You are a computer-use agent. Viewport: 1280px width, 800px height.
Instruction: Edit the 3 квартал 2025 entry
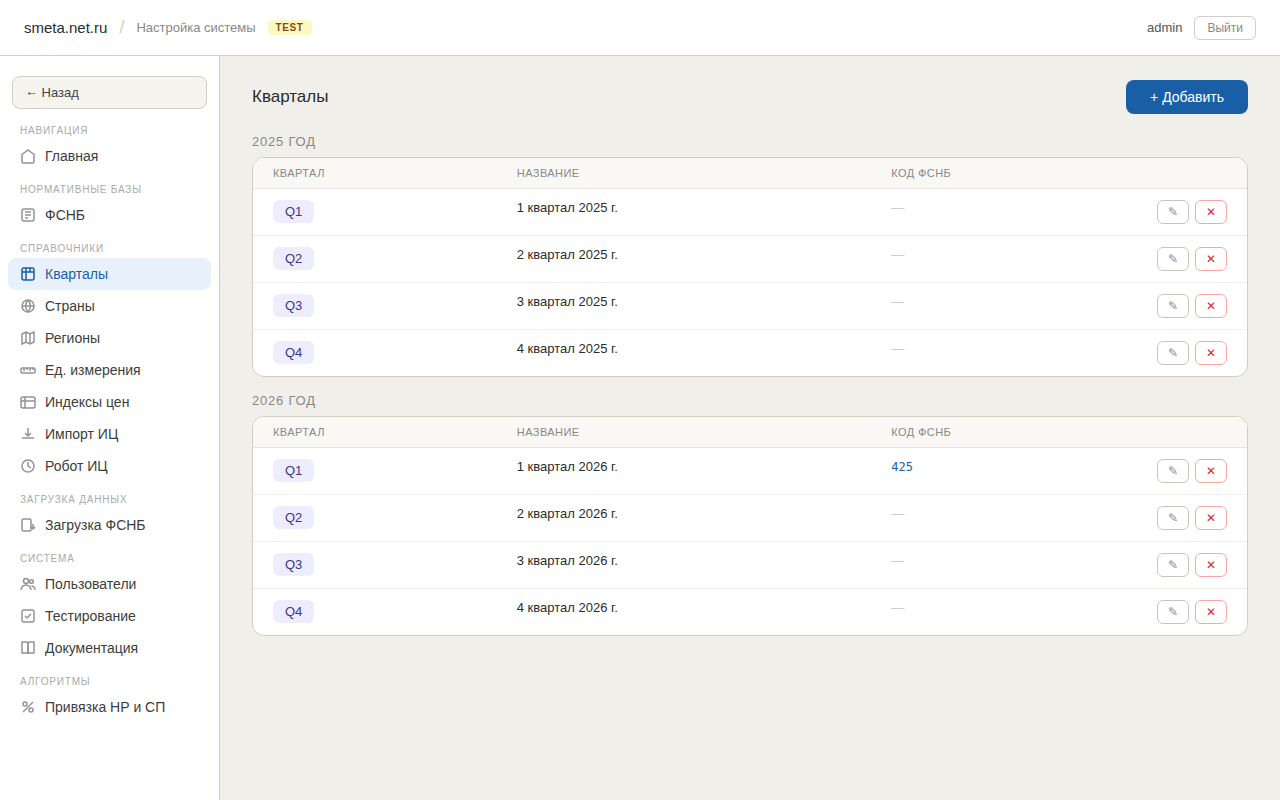1172,306
